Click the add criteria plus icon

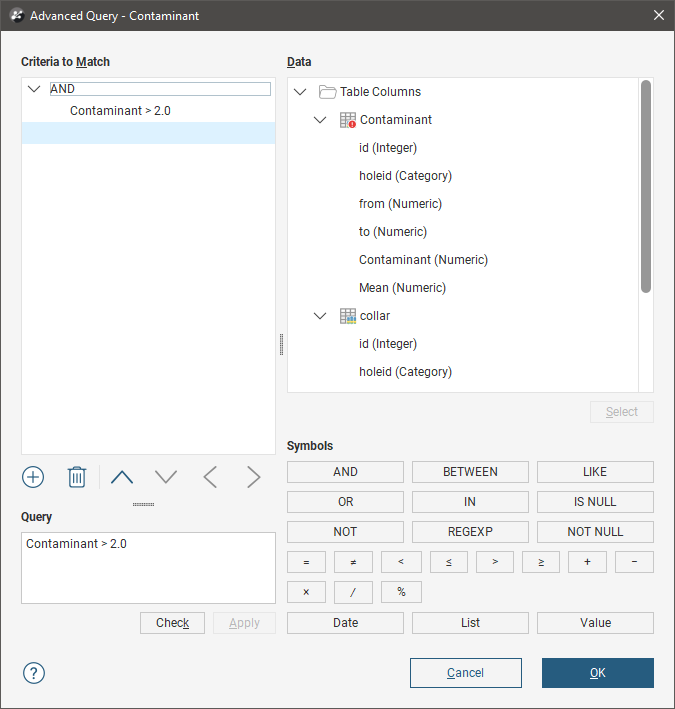(x=33, y=477)
